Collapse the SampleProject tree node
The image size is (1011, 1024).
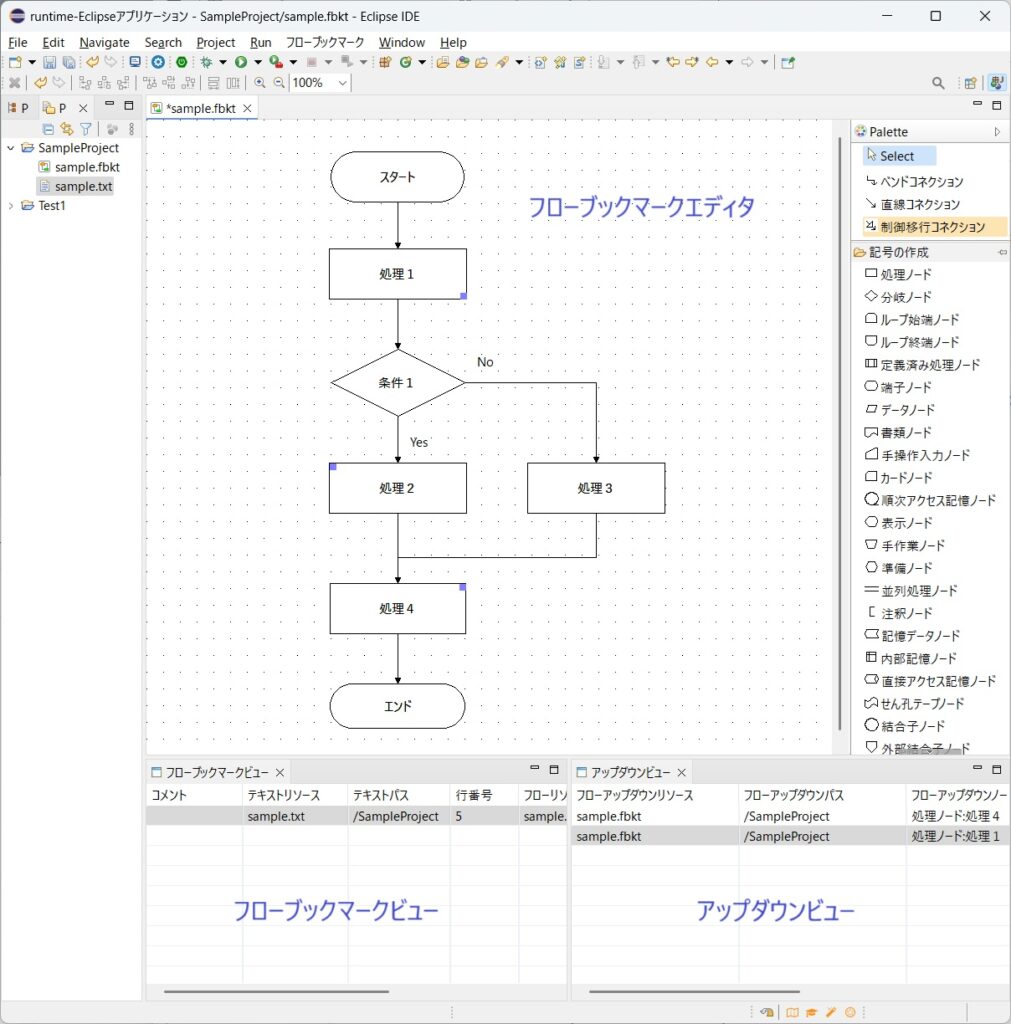11,148
